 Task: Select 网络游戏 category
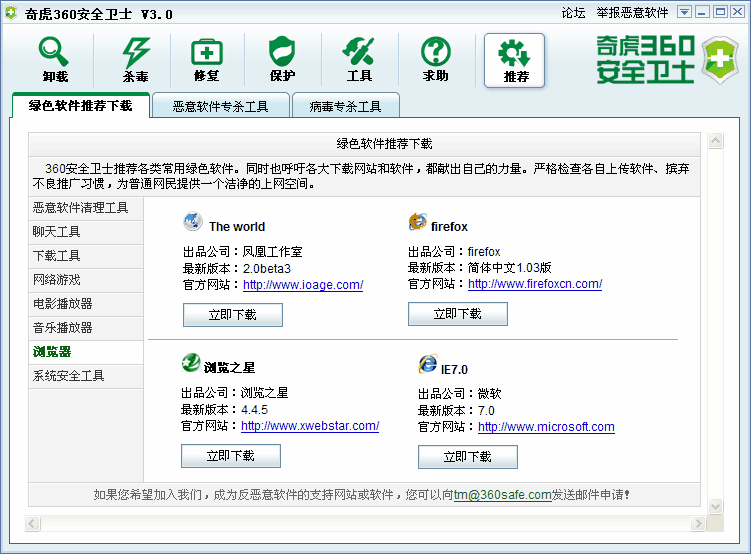pyautogui.click(x=86, y=280)
